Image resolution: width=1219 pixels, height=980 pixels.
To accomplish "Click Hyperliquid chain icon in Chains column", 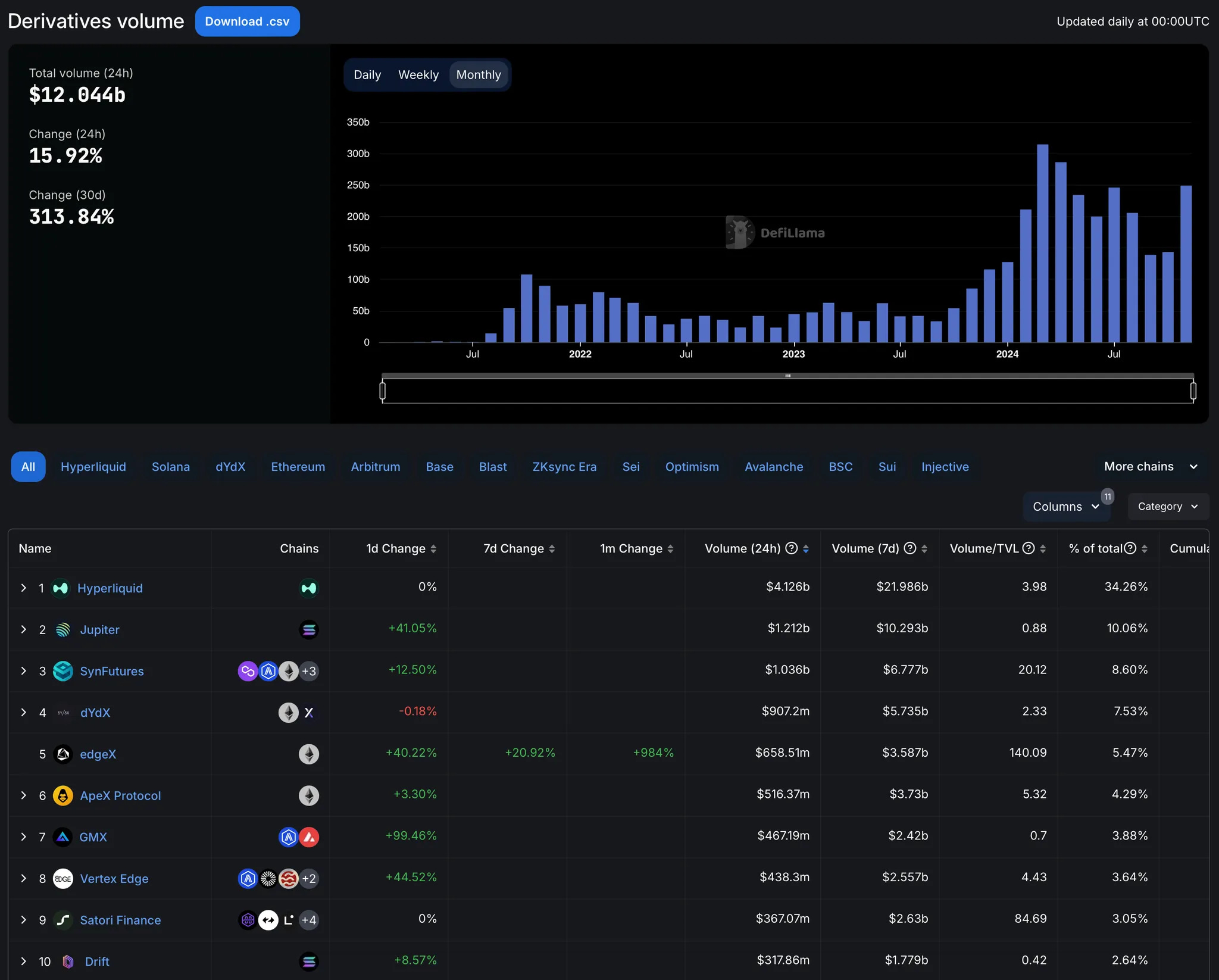I will (x=309, y=588).
